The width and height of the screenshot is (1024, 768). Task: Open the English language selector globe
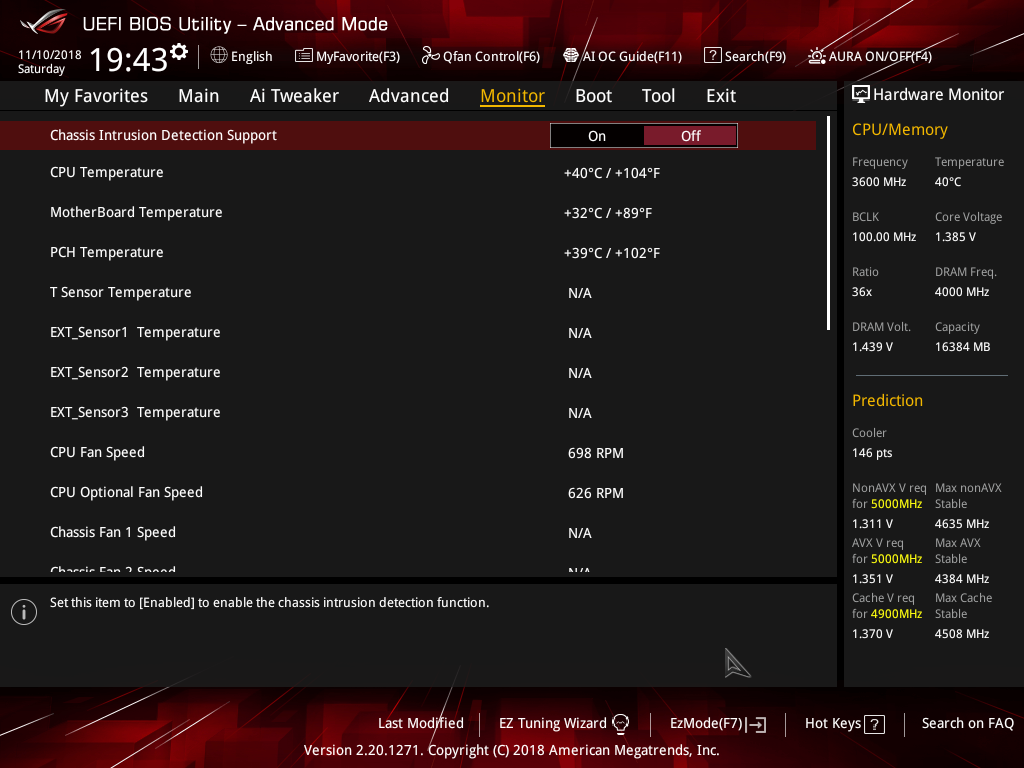(219, 56)
